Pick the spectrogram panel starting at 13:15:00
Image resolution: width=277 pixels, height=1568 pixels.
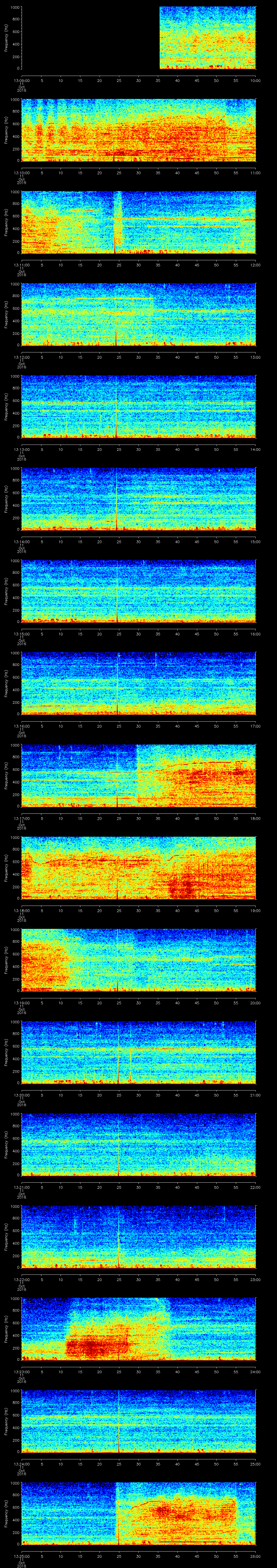139,591
